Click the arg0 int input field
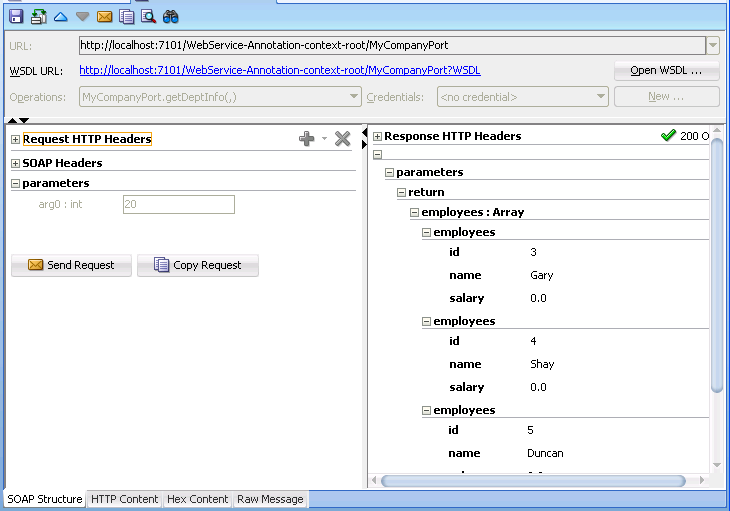 click(x=179, y=204)
